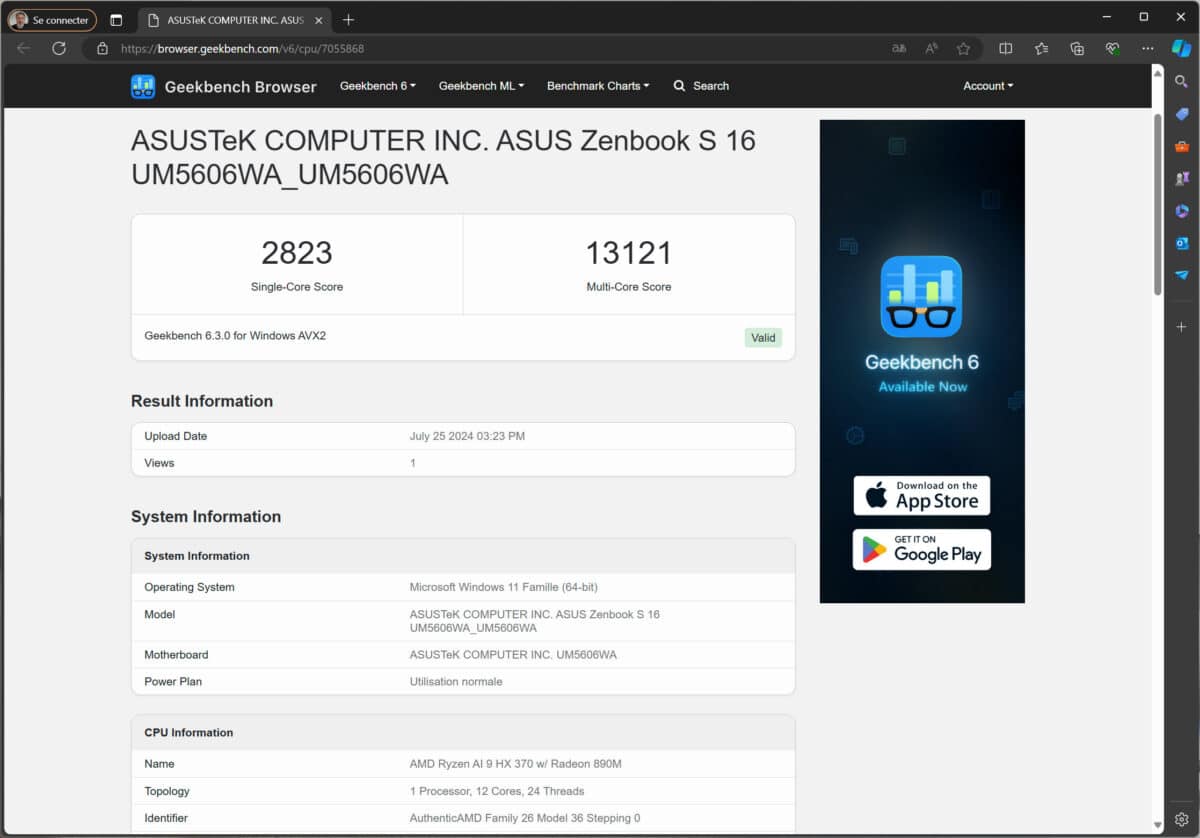Click the page vertical scrollbar thumb

click(1158, 204)
